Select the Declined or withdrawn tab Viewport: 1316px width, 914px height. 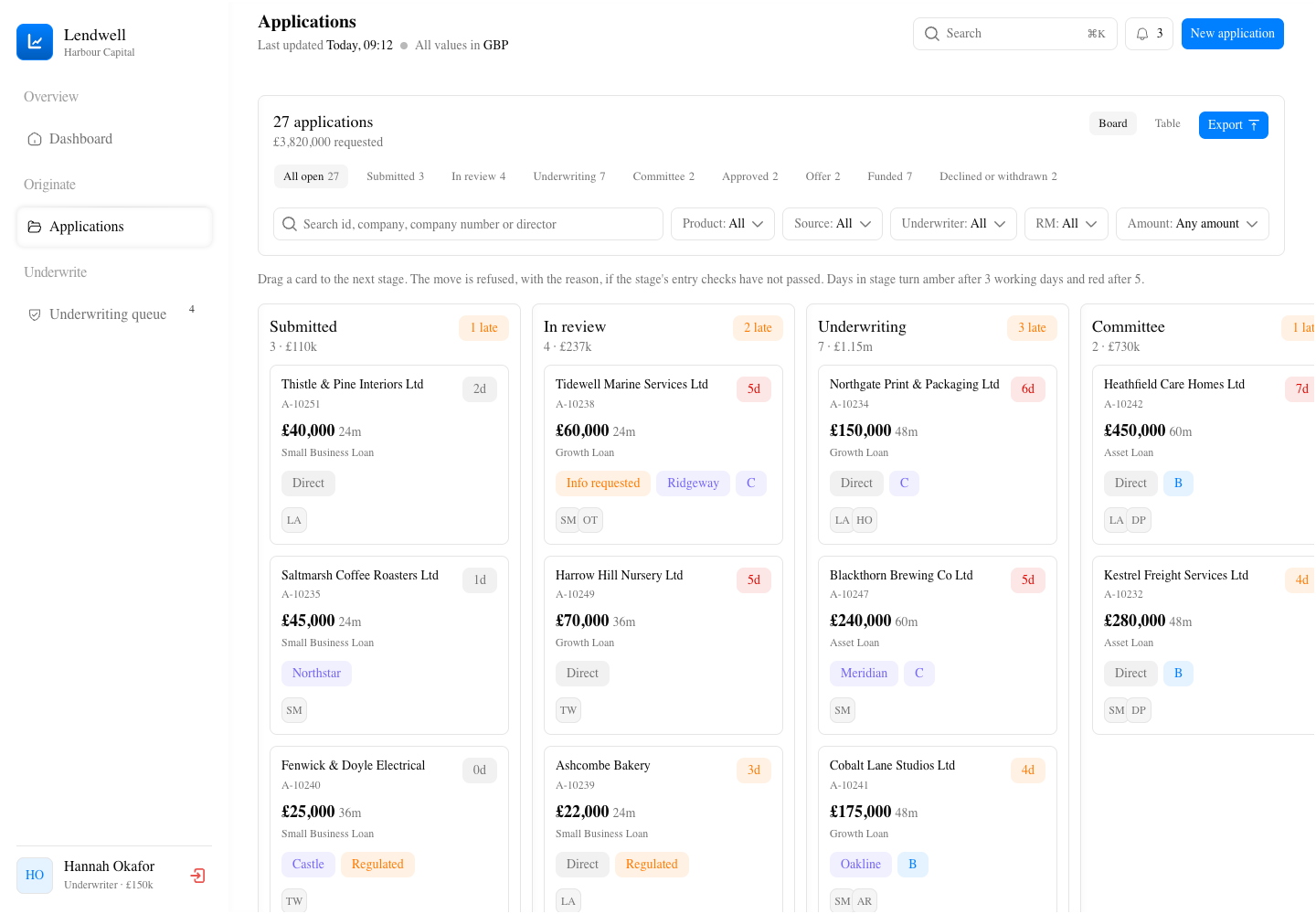(998, 176)
